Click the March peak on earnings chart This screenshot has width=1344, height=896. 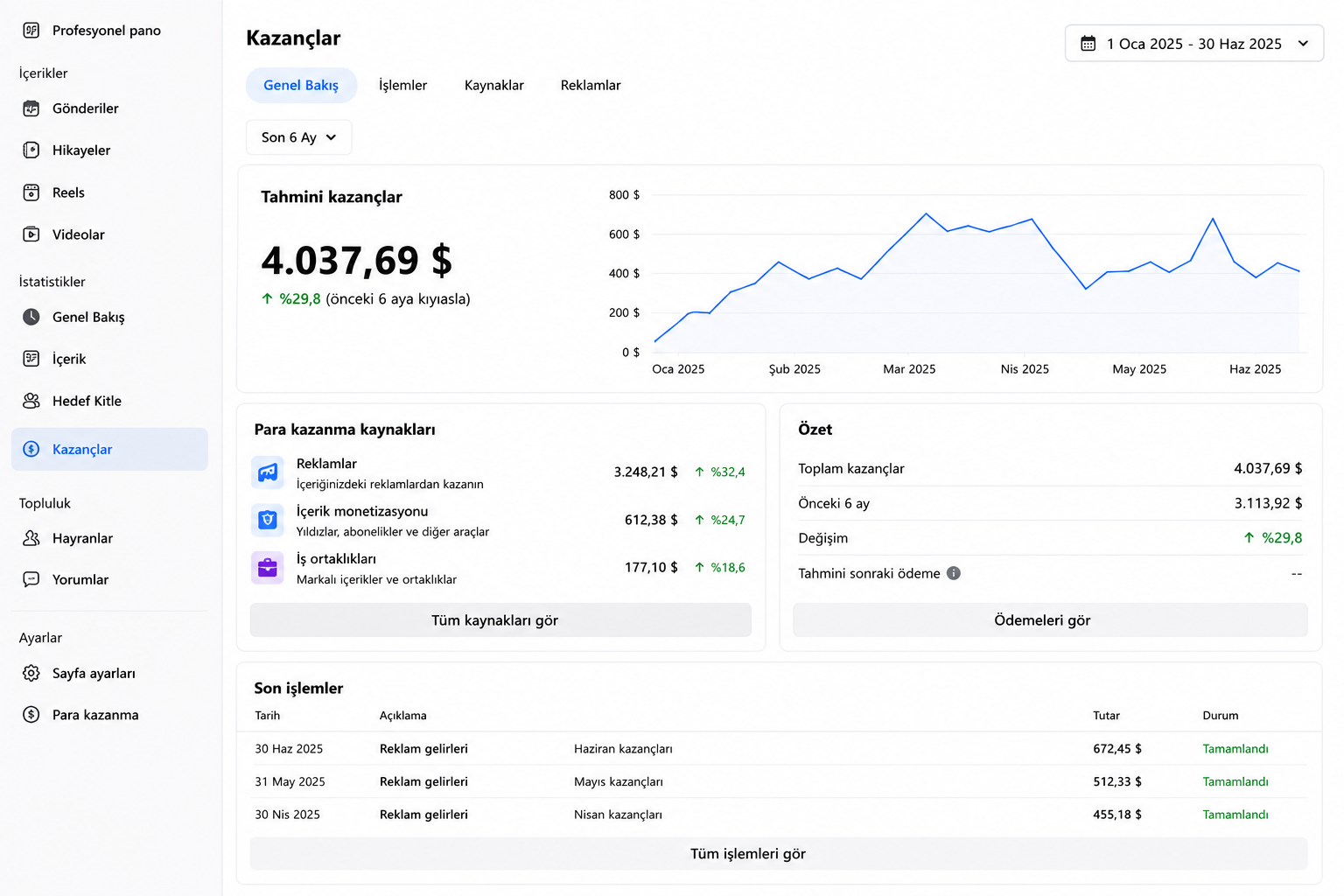click(926, 213)
